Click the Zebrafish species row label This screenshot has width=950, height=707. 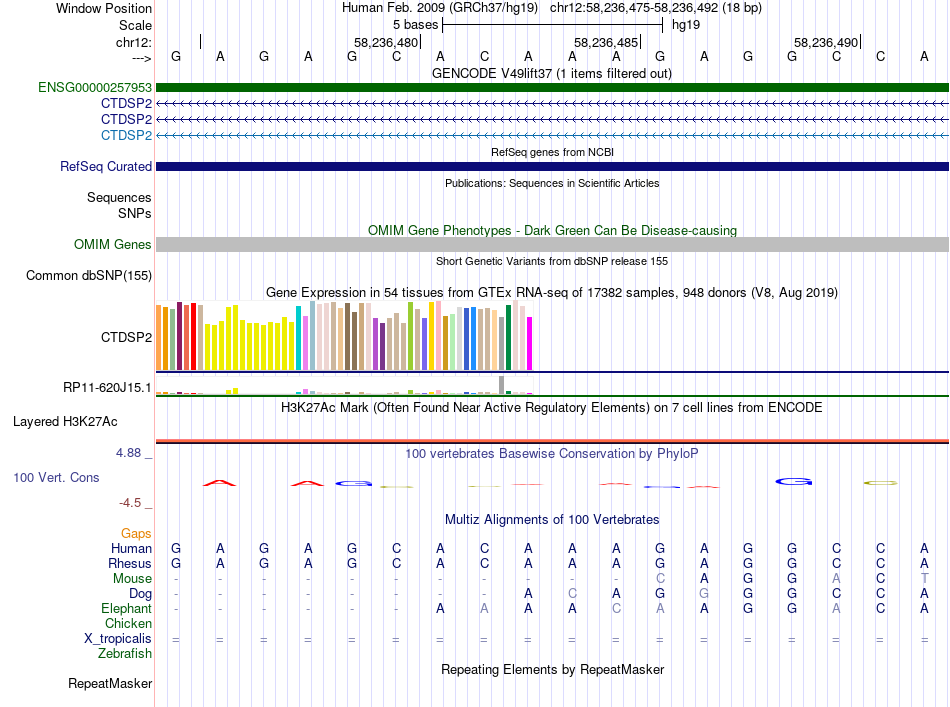[x=125, y=654]
